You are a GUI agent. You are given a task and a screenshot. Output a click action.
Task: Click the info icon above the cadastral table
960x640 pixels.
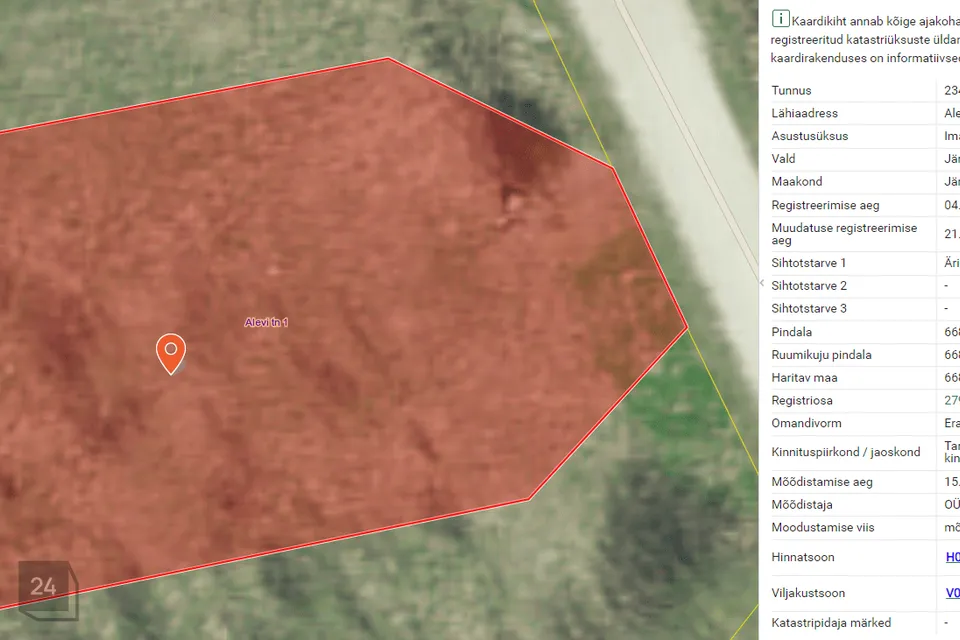coord(780,19)
